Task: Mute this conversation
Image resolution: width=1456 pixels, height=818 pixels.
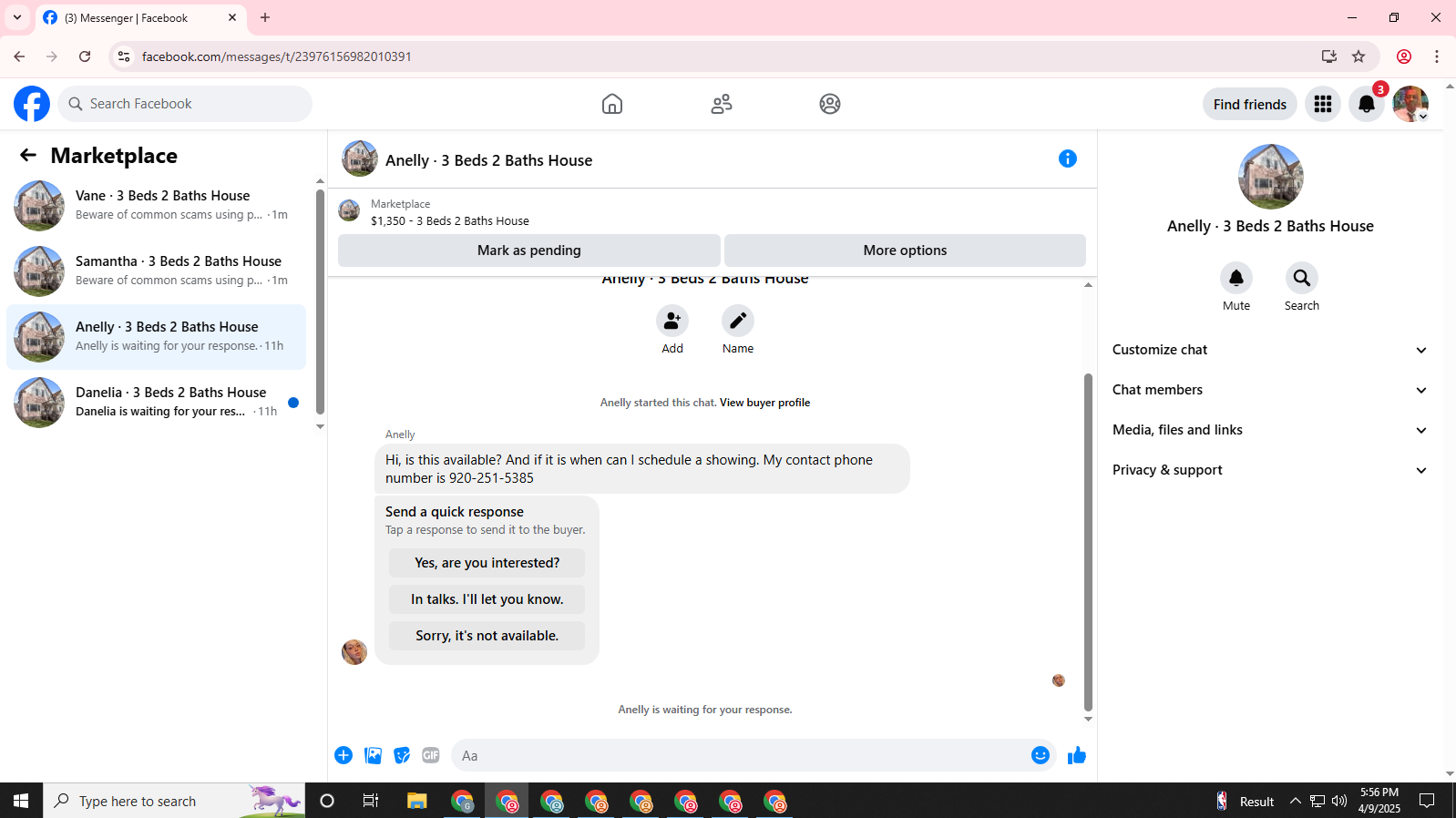Action: (1236, 278)
